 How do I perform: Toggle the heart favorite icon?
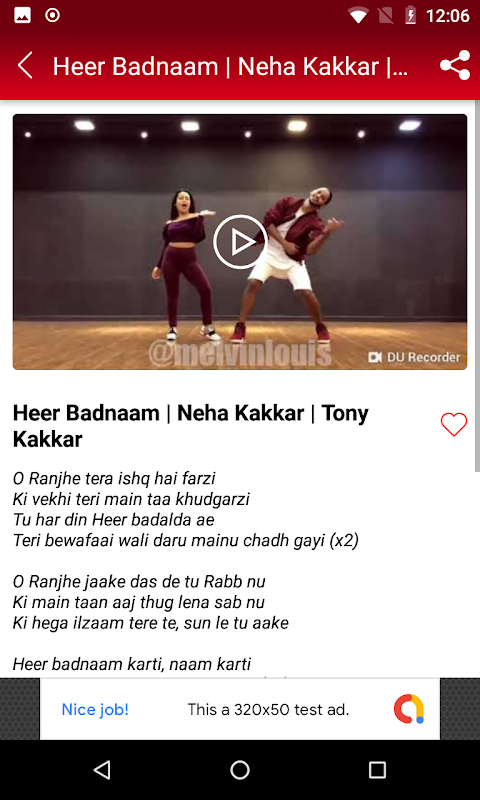[x=453, y=424]
